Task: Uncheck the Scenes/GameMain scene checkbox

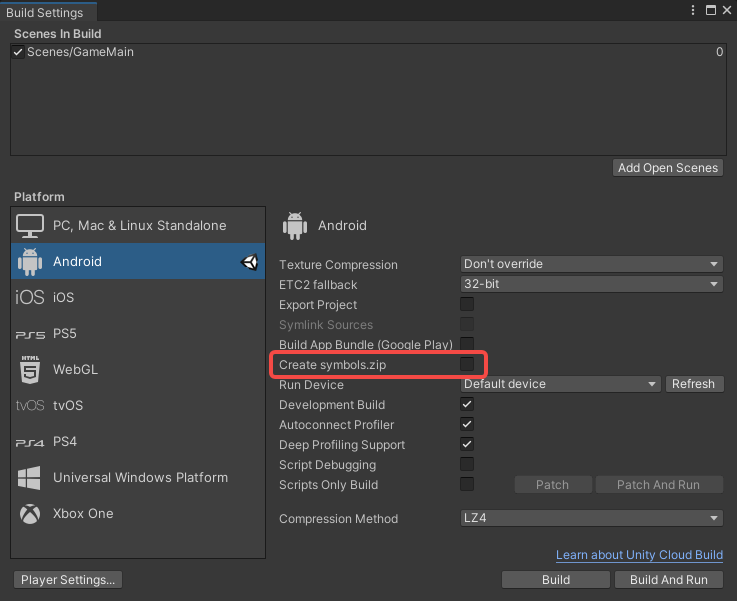Action: (18, 52)
